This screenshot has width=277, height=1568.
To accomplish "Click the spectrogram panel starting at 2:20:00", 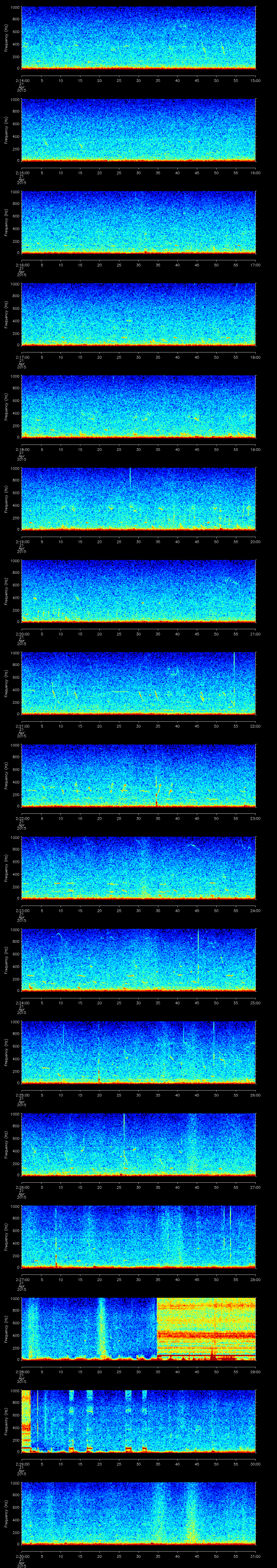I will pos(138,590).
